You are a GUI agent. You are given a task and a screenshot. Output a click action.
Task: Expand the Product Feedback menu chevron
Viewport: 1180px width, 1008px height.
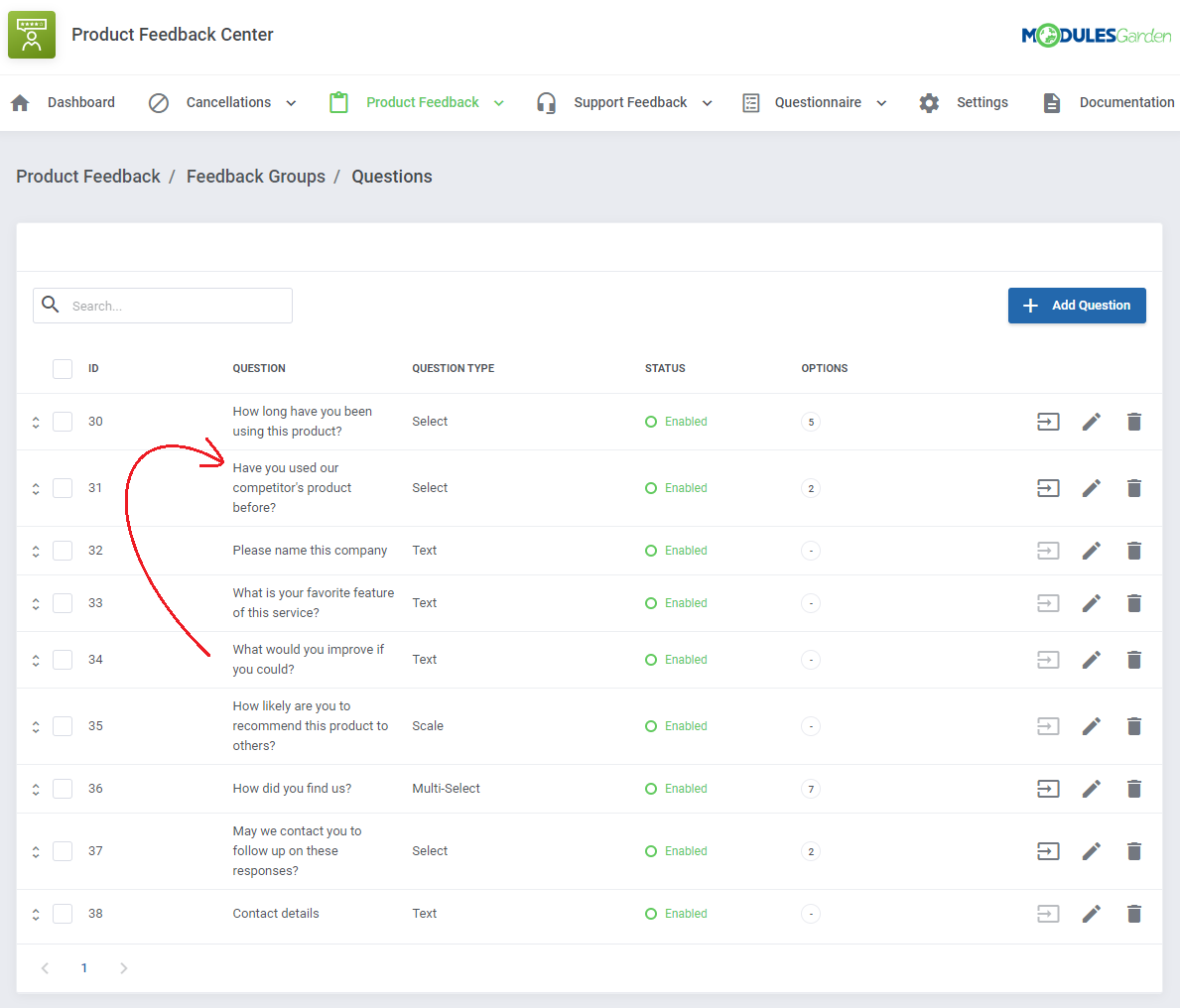[499, 103]
